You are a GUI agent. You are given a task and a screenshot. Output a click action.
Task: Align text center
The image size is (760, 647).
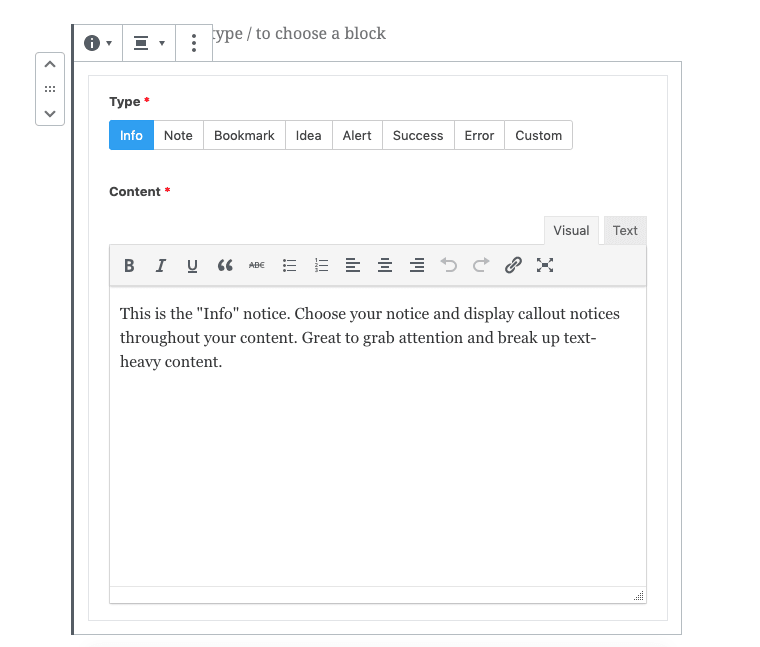[385, 266]
